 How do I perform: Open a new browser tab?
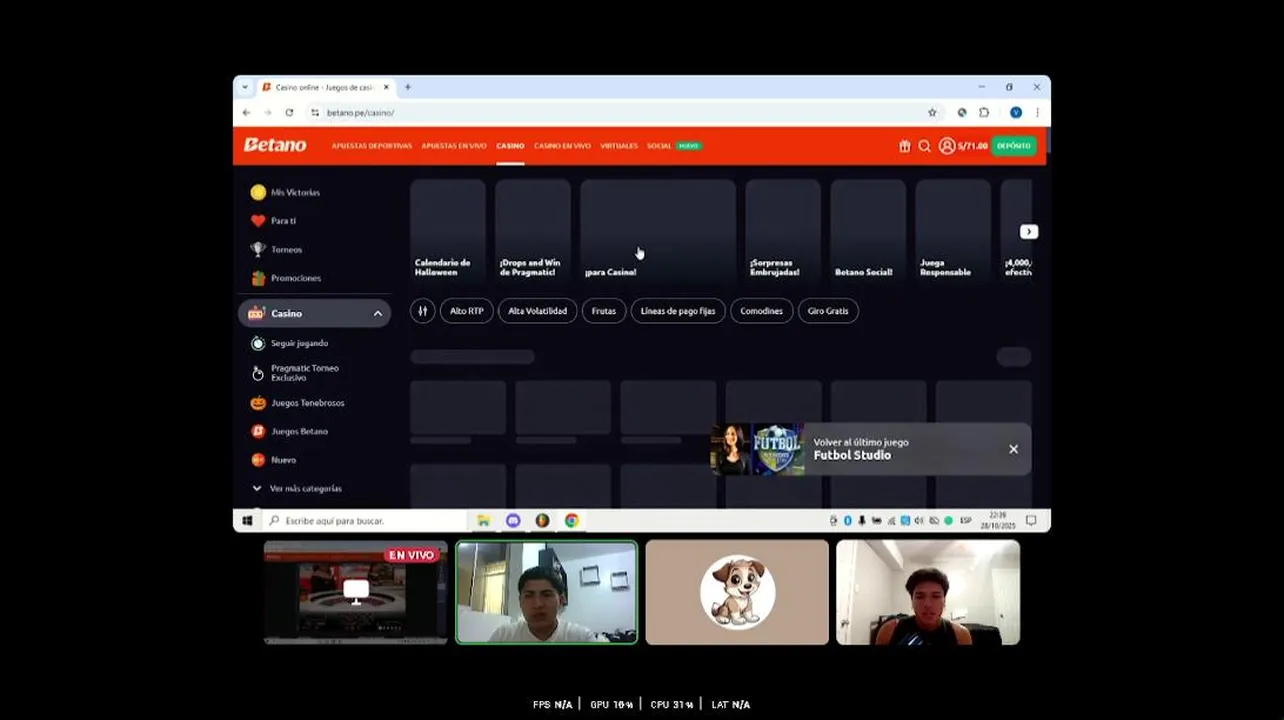point(408,88)
